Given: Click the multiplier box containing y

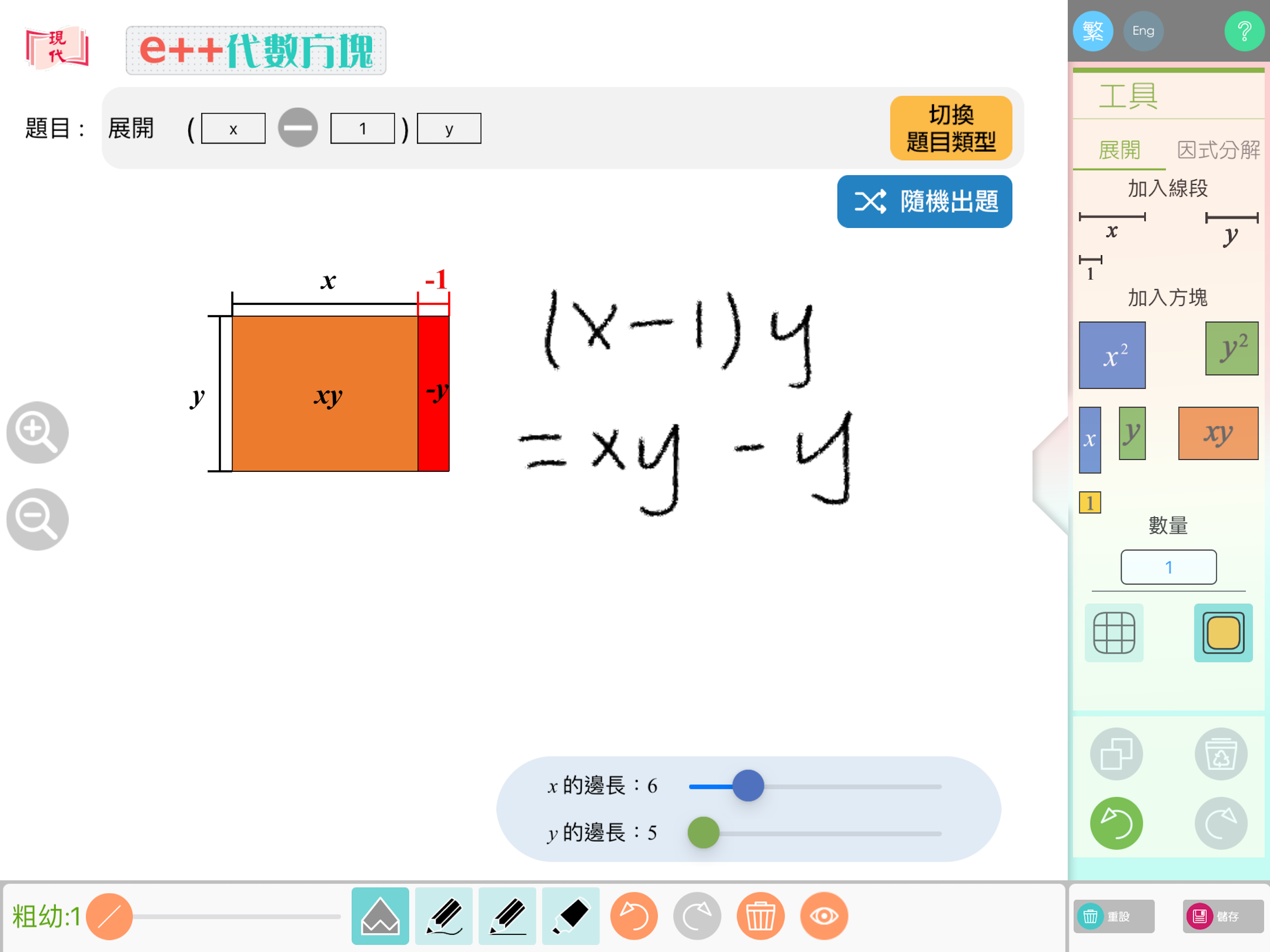Looking at the screenshot, I should click(x=449, y=129).
